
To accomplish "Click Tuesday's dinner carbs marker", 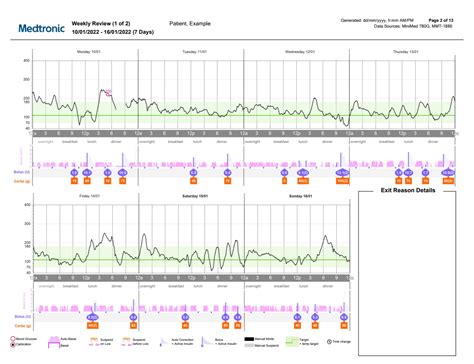I will [228, 181].
